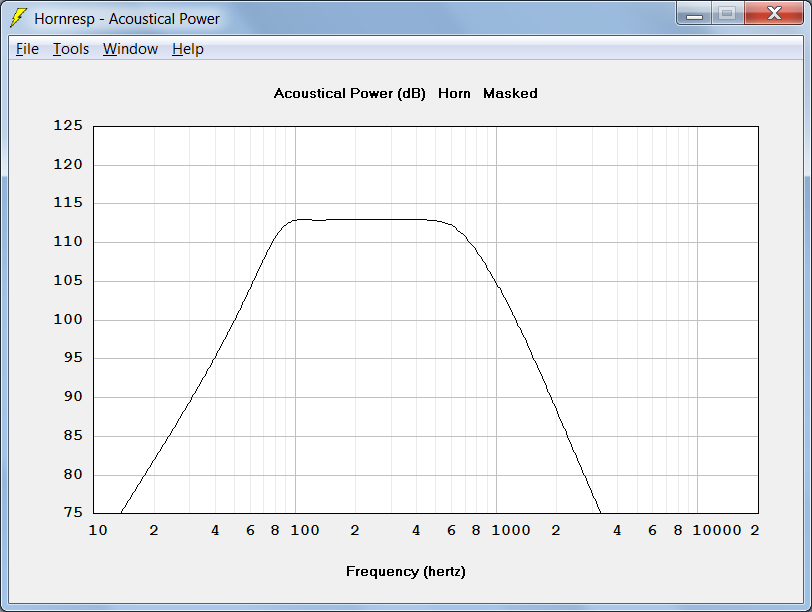The height and width of the screenshot is (612, 812).
Task: Click the 'Hornresp - Acoustical Power' title bar text
Action: pos(127,19)
